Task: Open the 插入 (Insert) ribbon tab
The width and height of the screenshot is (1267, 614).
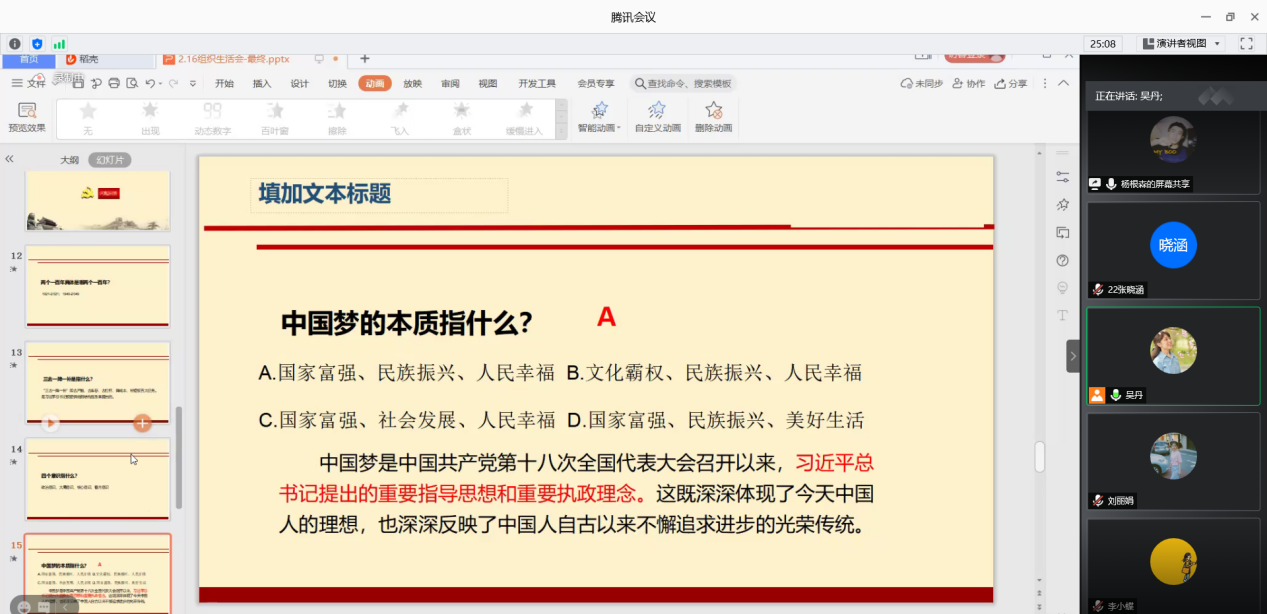Action: point(262,84)
